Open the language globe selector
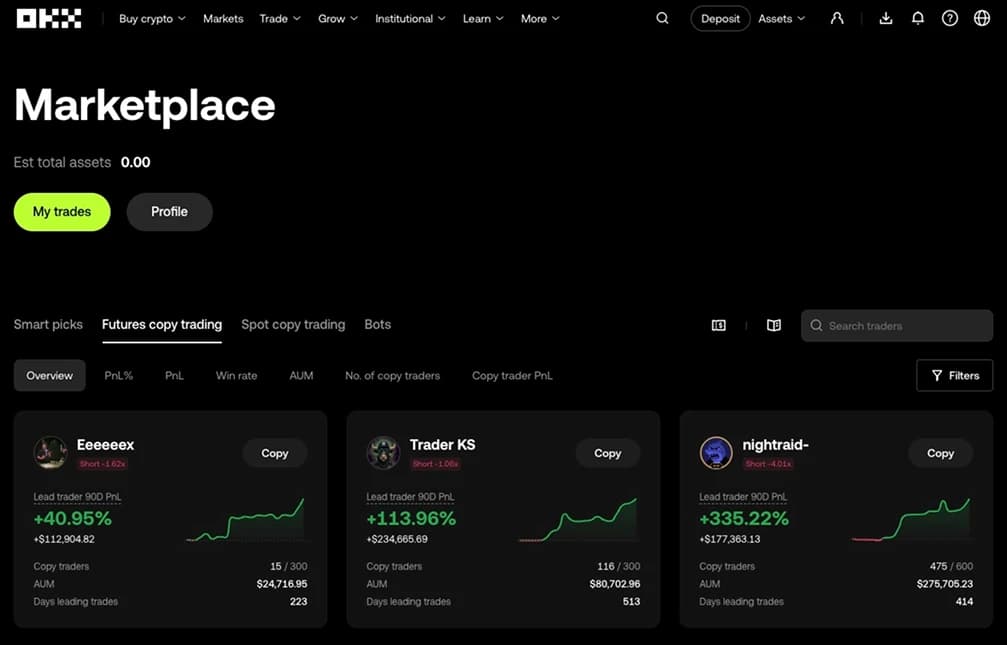The image size is (1007, 645). pos(981,18)
